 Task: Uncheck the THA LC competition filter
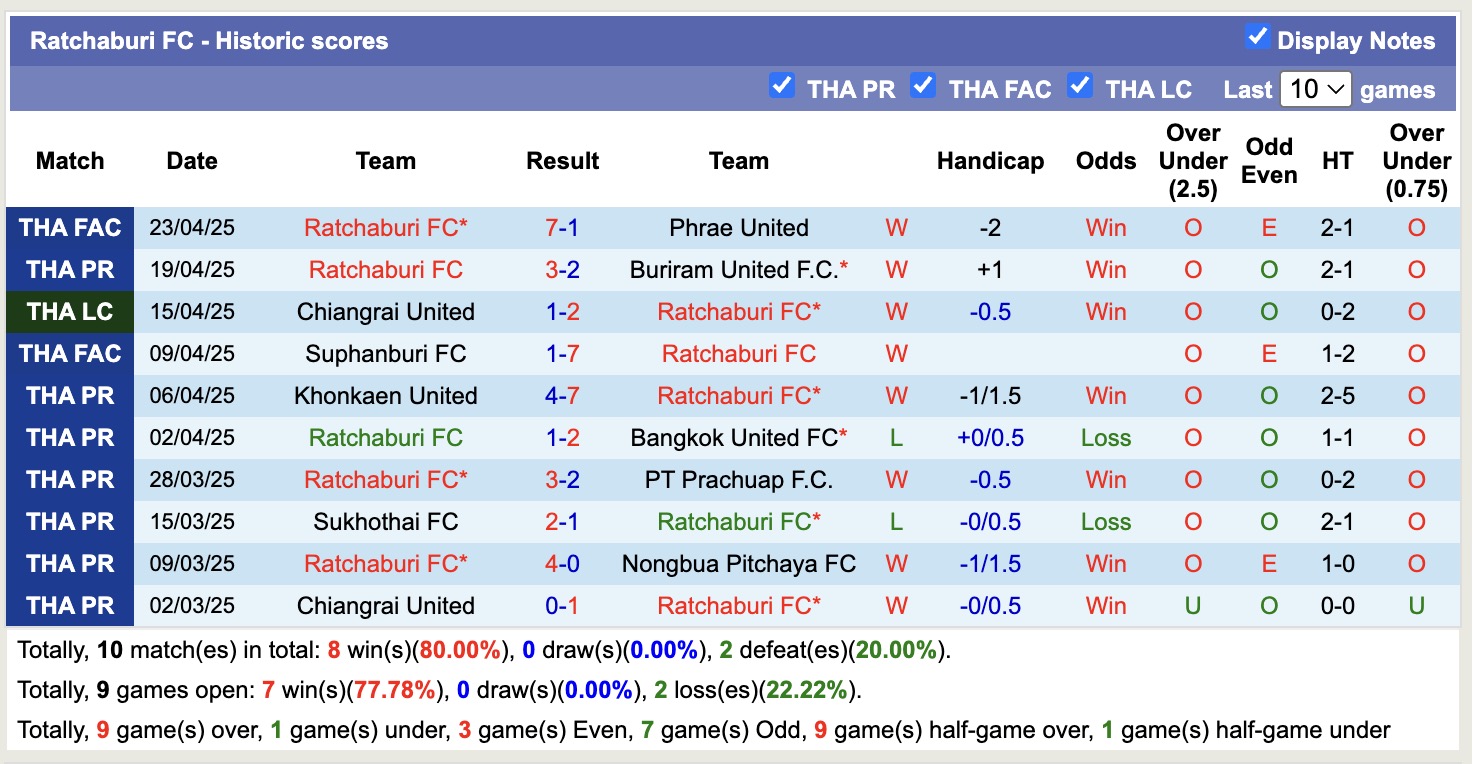[1080, 86]
